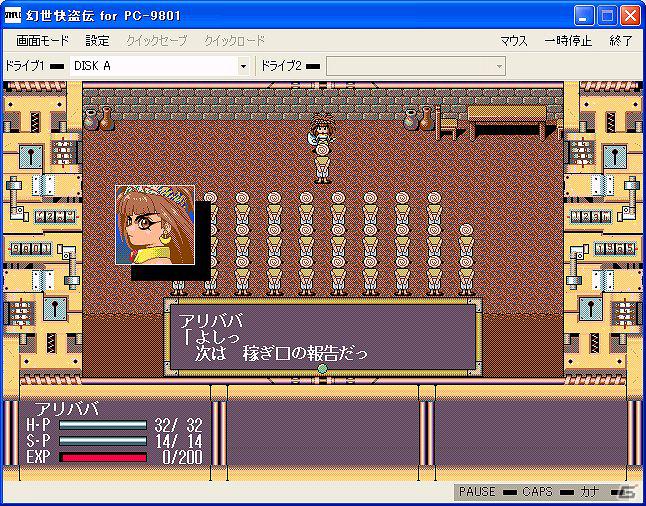
Task: Close the 幻世快盗伝 window
Action: (x=631, y=16)
